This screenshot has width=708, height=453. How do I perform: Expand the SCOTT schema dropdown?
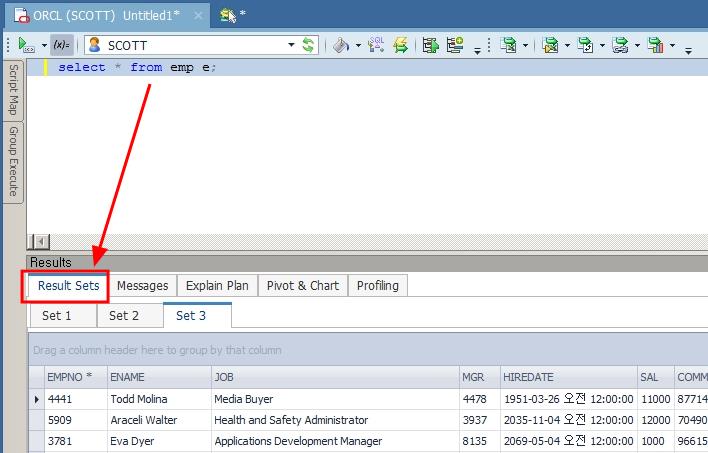pos(292,45)
